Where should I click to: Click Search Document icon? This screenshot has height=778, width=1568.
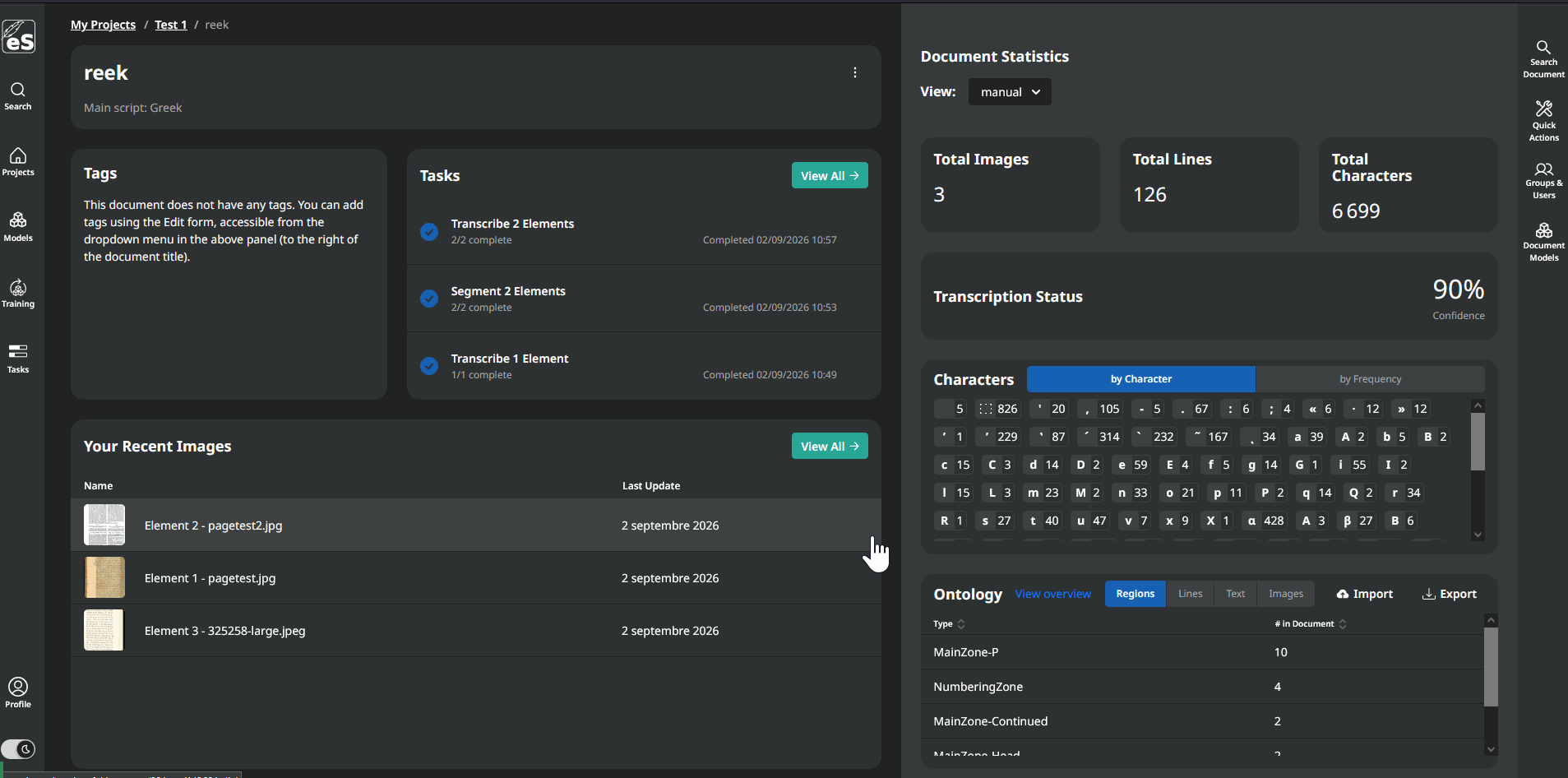pos(1543,59)
